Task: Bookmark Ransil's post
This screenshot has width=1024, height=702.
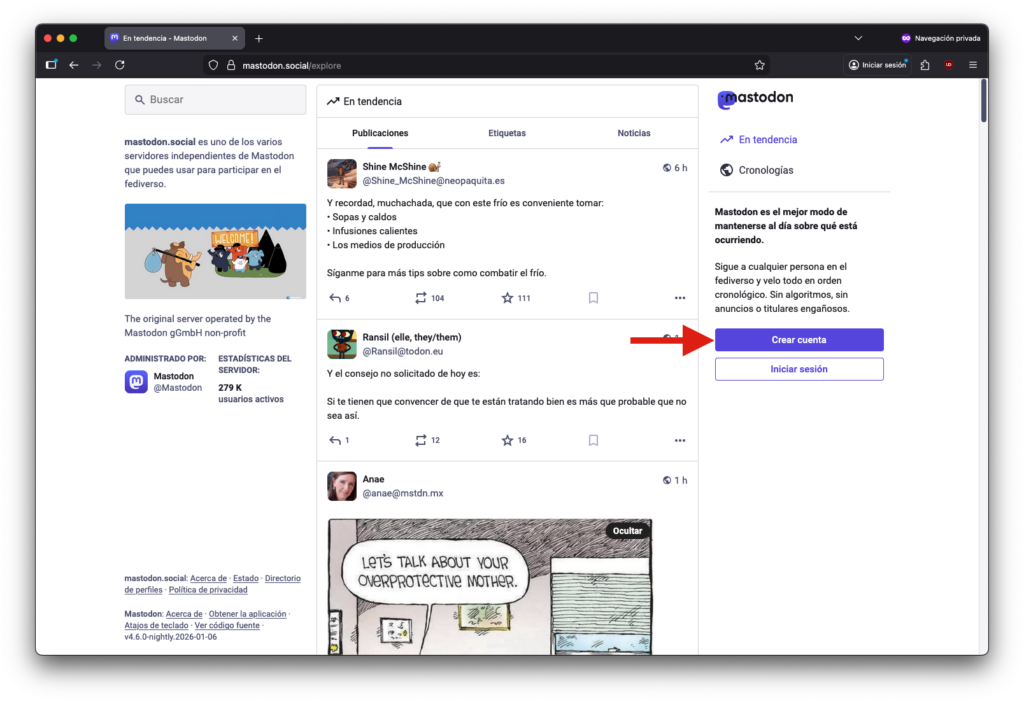Action: tap(593, 439)
